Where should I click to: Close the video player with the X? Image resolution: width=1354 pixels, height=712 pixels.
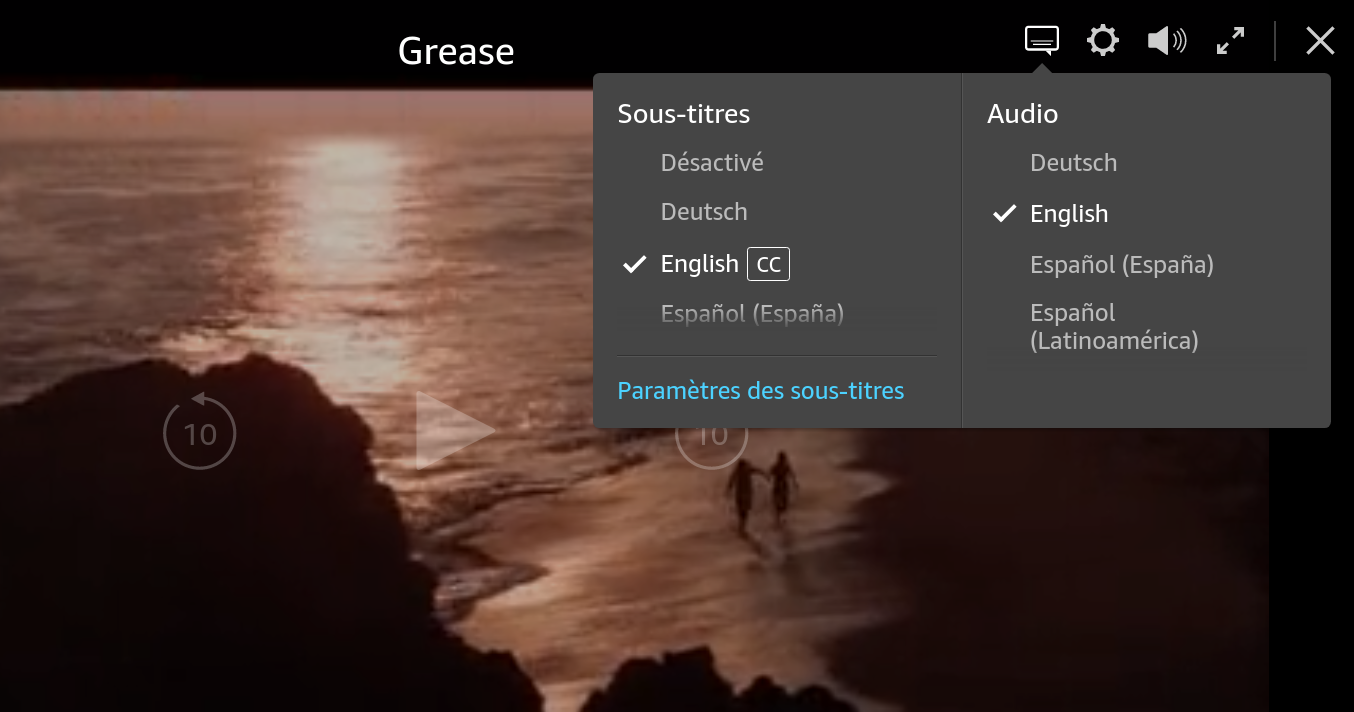(x=1320, y=41)
